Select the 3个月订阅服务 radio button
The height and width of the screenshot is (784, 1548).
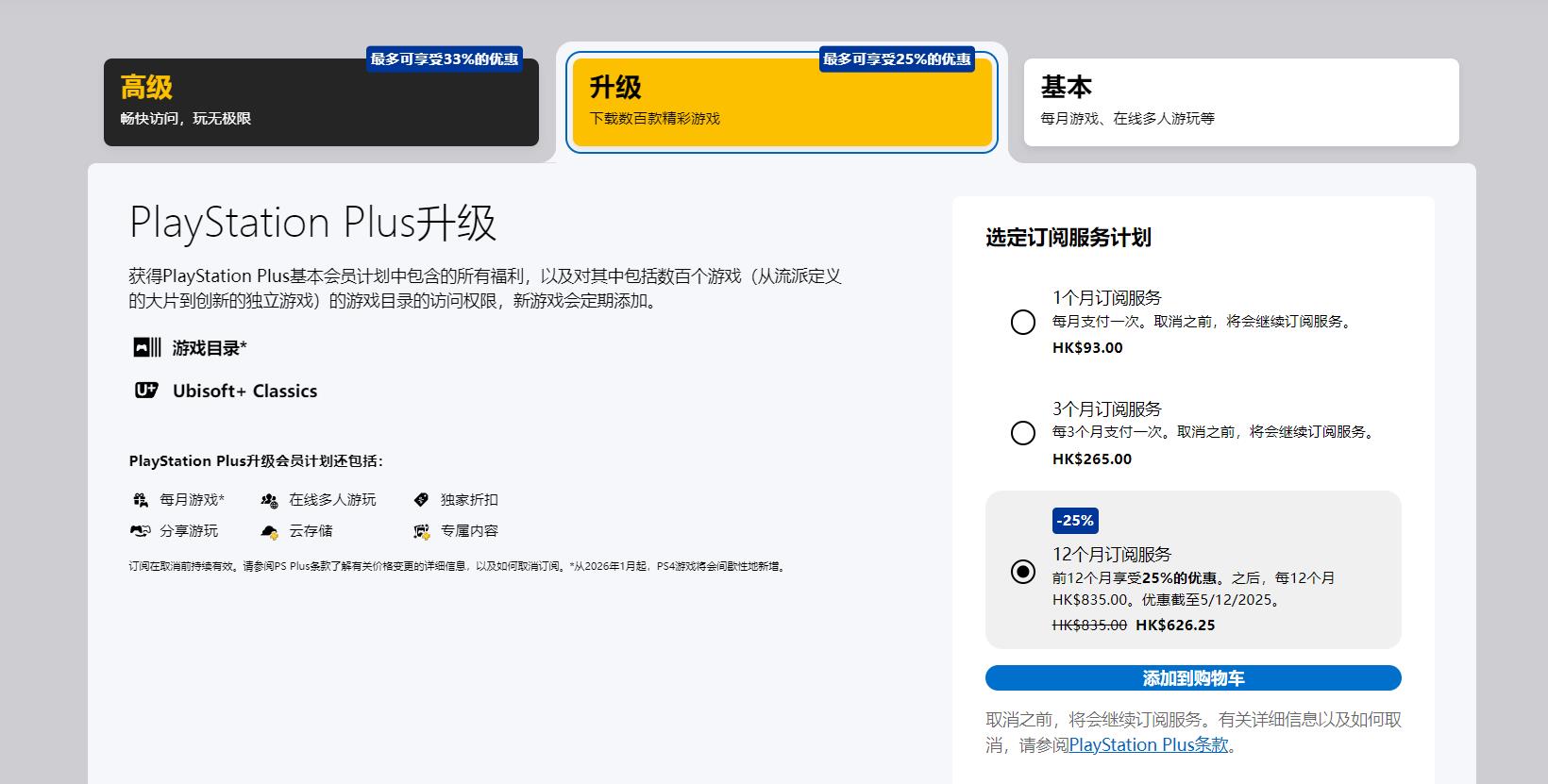[x=1022, y=433]
